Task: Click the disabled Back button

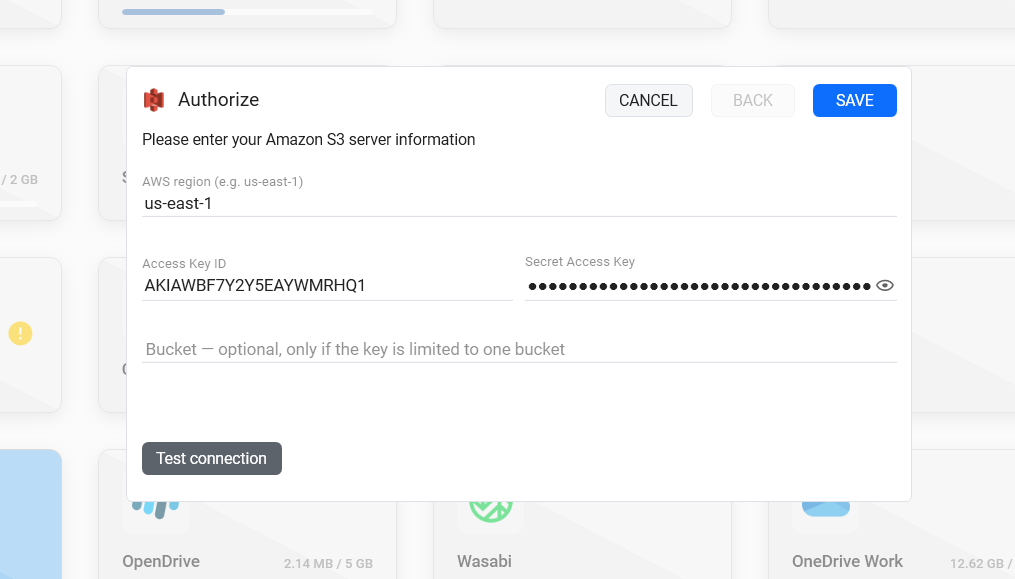Action: click(x=753, y=100)
